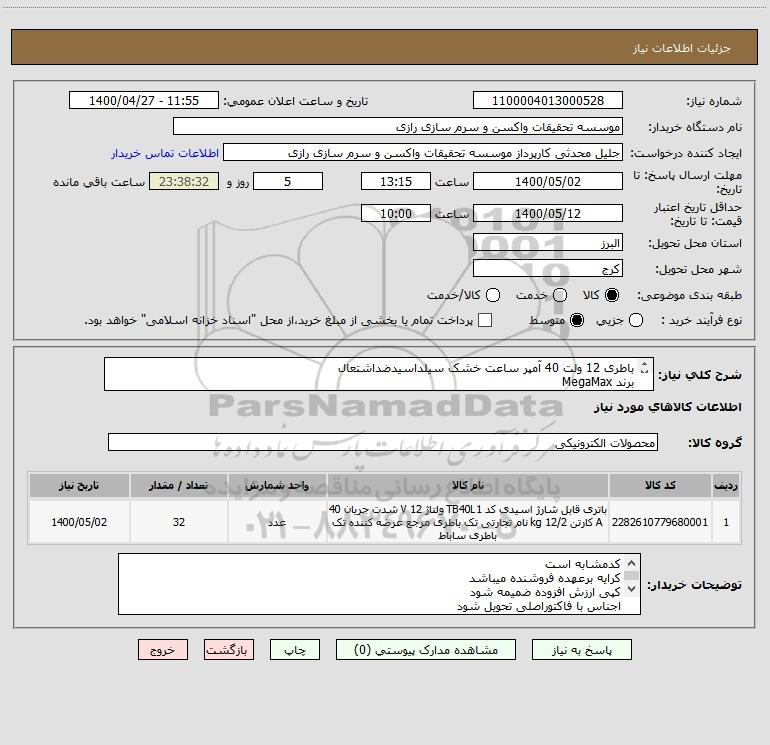770x745 pixels.
Task: Click the شرح کلی نیاز description text area
Action: [x=379, y=374]
